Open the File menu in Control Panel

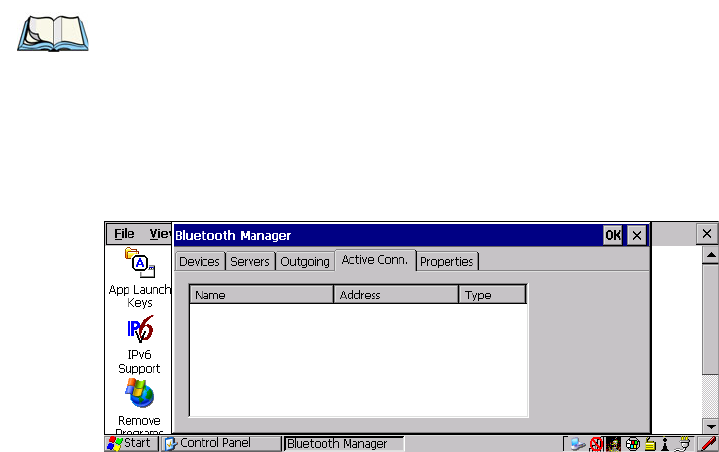coord(124,234)
